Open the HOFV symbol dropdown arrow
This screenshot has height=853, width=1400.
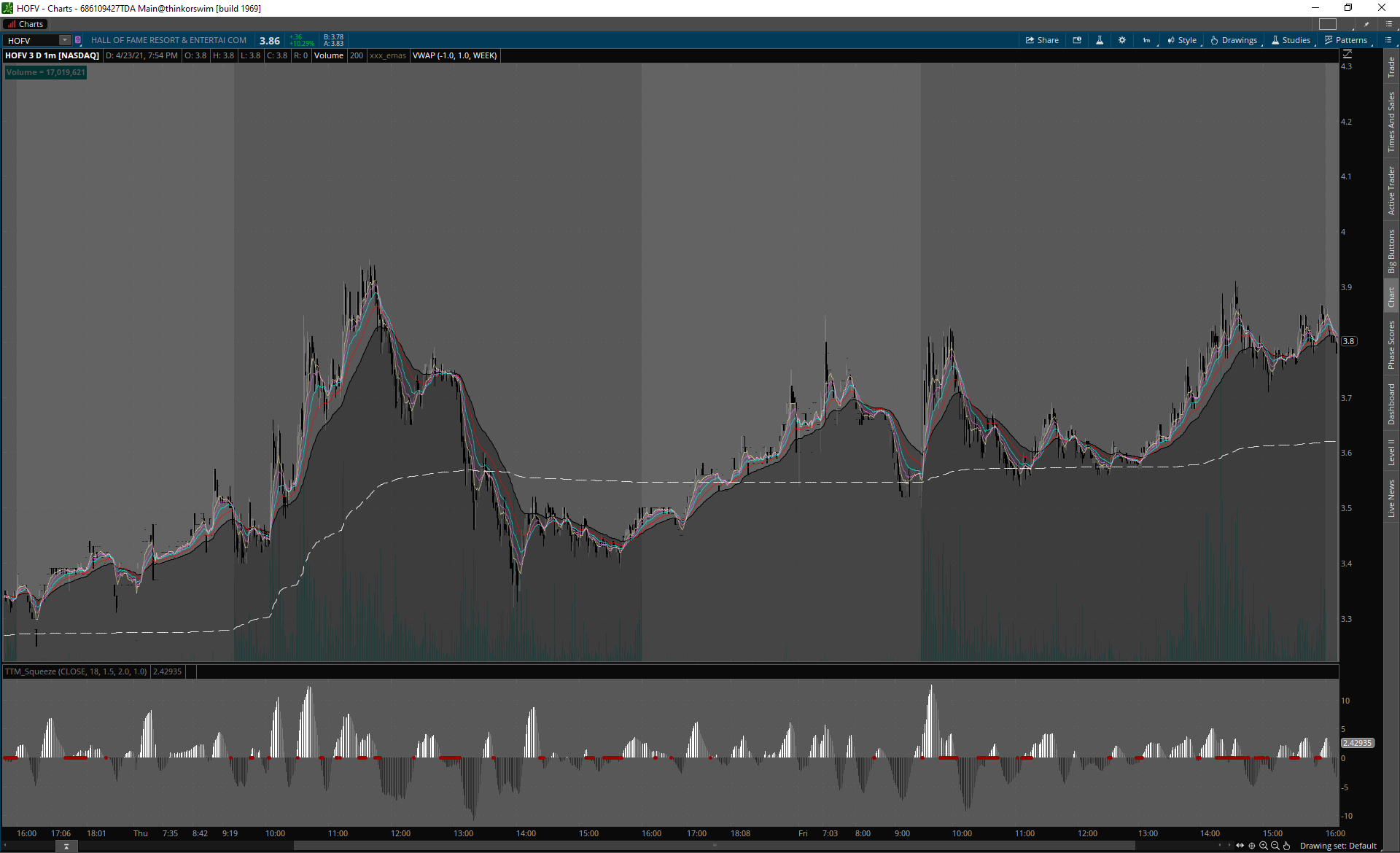[65, 40]
